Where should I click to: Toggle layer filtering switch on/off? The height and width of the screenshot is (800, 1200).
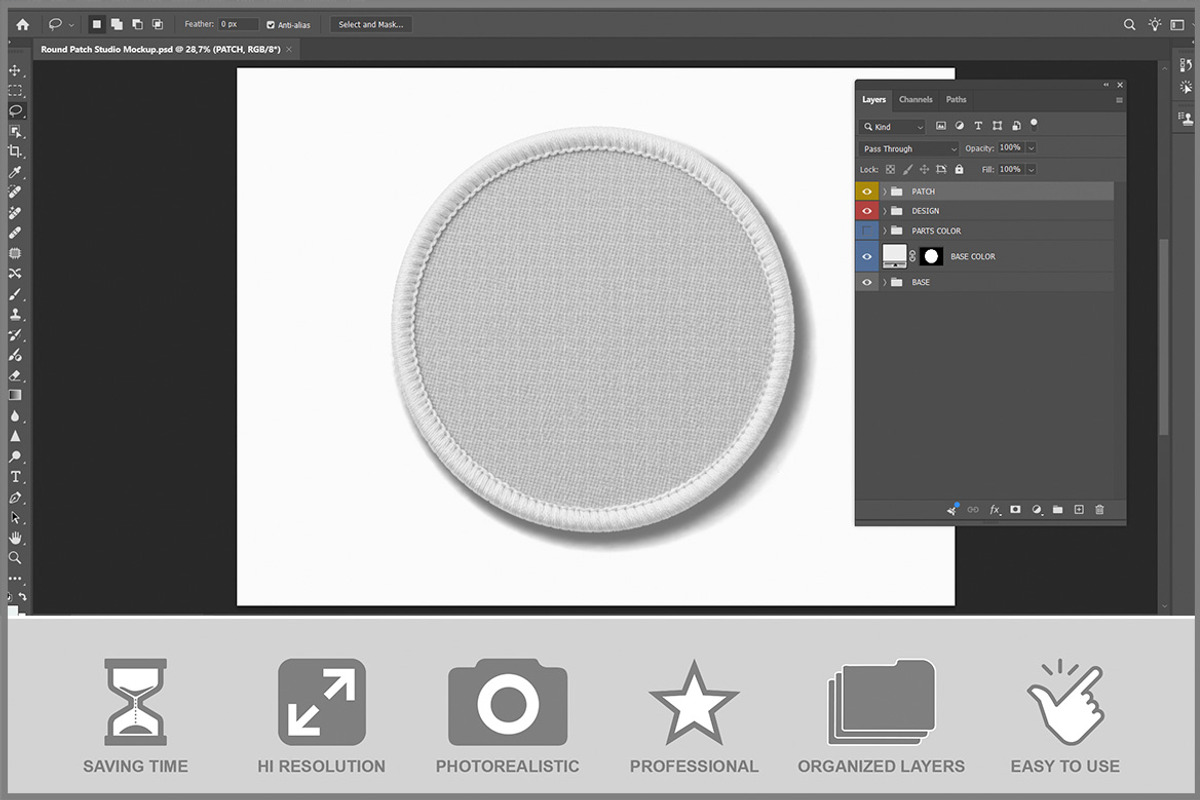click(x=1034, y=124)
